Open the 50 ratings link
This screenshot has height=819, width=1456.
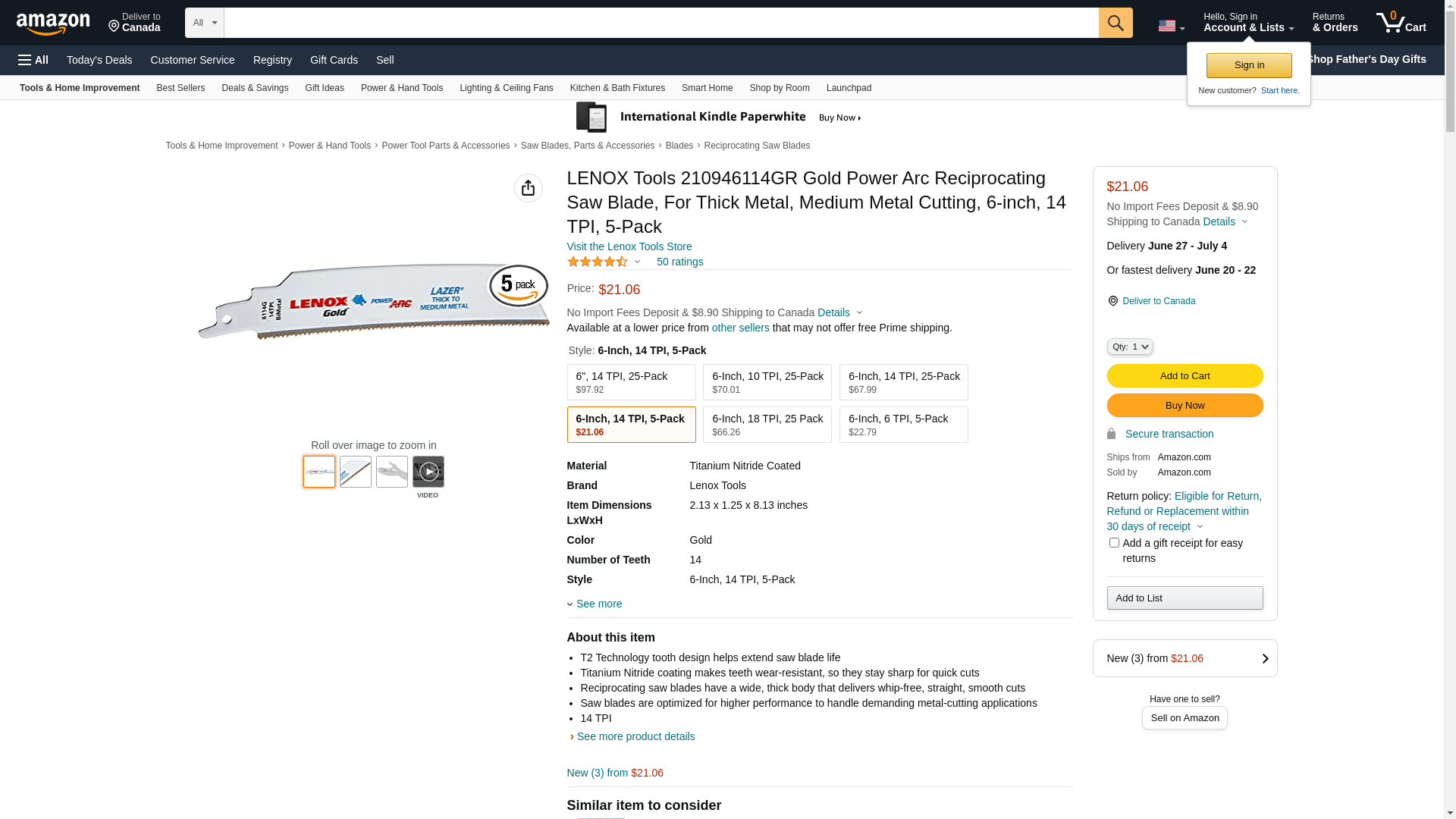pos(679,262)
